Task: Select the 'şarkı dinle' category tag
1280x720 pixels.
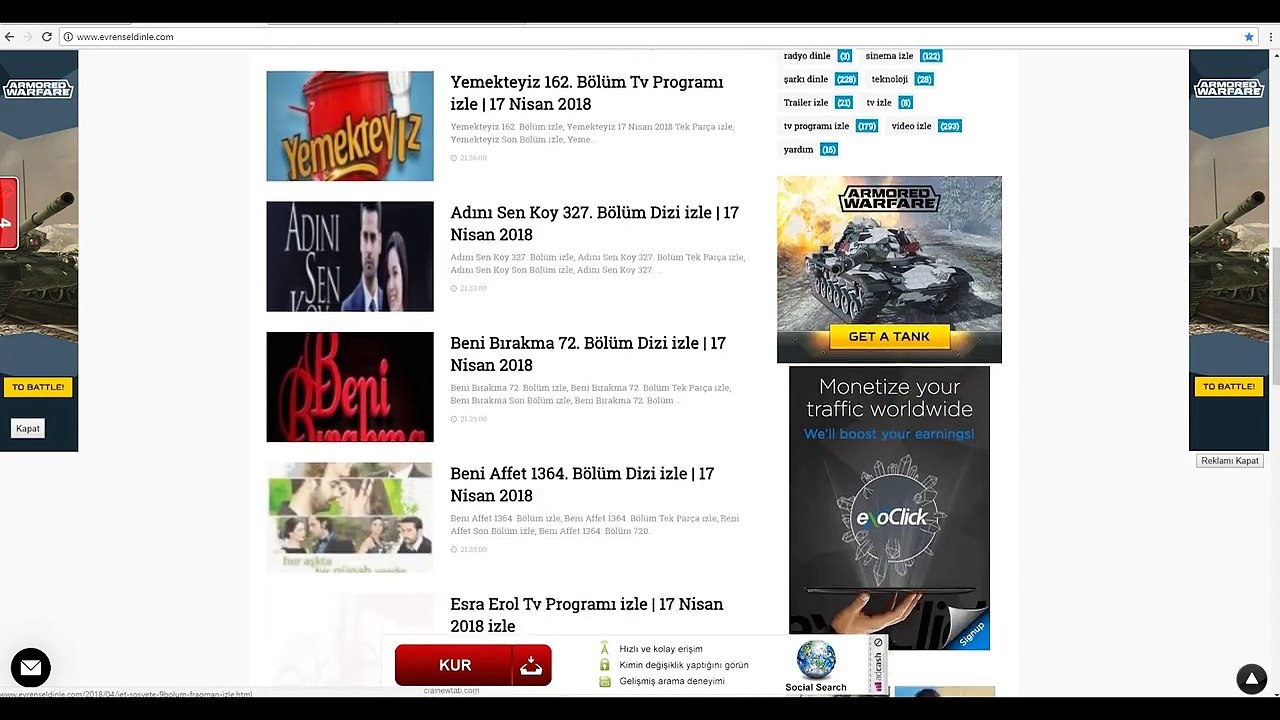Action: [x=806, y=79]
